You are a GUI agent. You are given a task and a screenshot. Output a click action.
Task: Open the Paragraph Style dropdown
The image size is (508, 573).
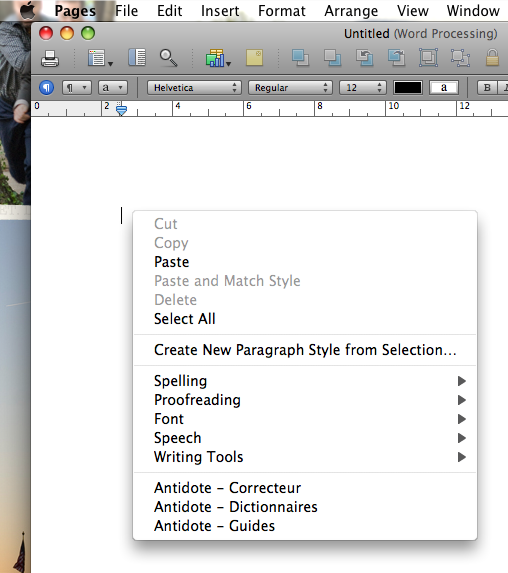[x=76, y=88]
